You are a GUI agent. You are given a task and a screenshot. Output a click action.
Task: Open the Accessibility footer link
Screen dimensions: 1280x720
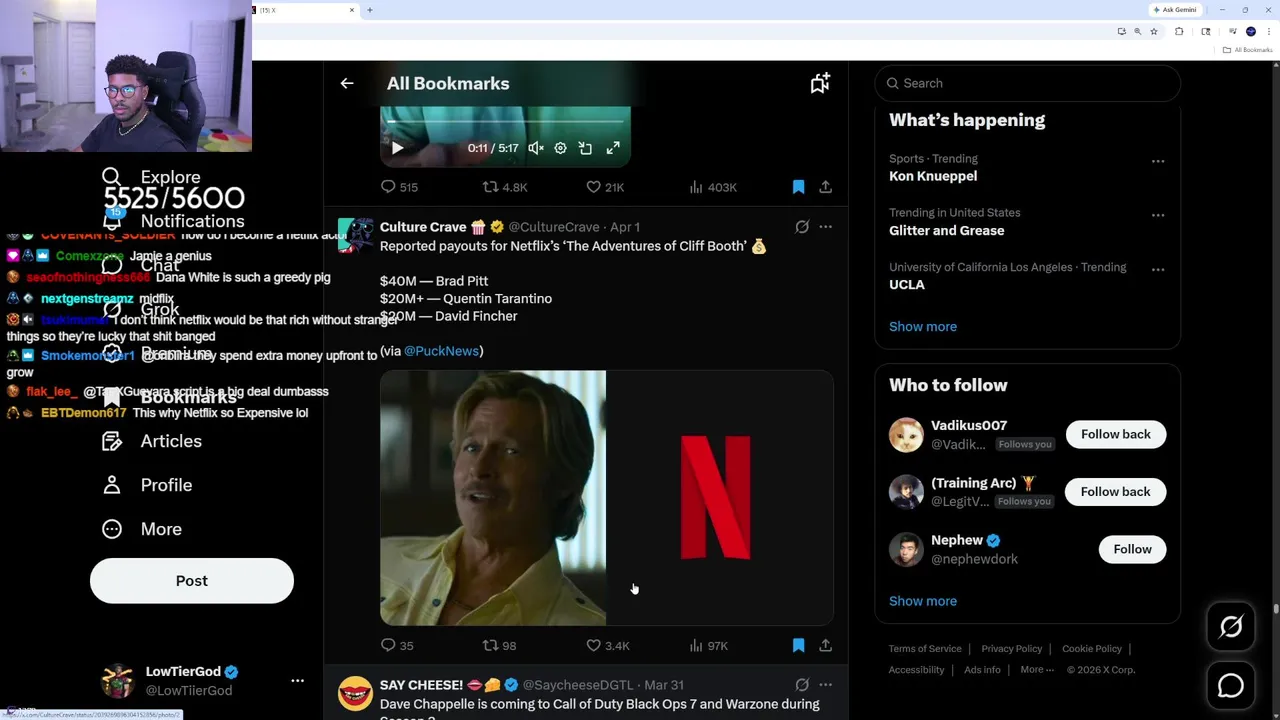pyautogui.click(x=916, y=670)
